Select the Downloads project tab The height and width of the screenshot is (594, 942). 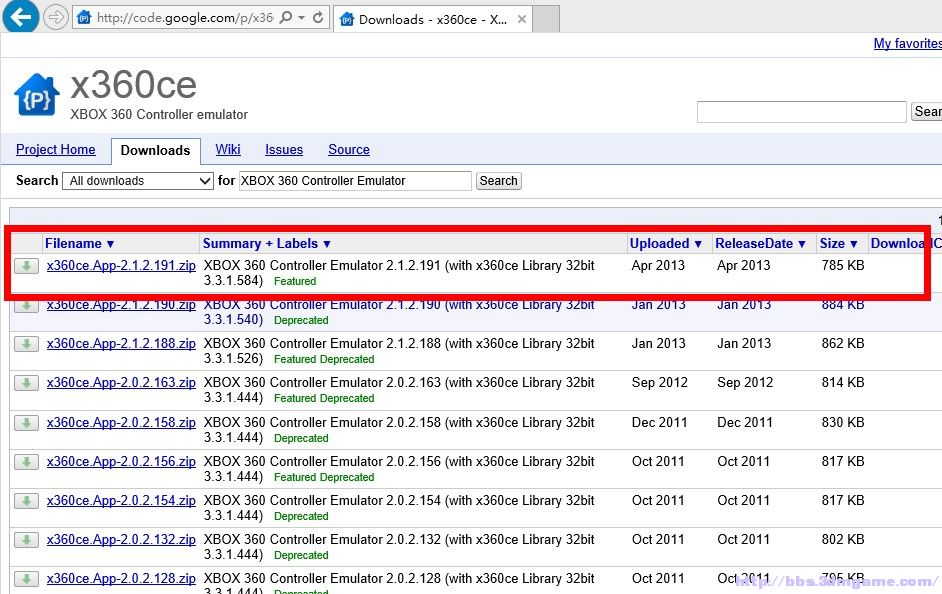point(155,150)
